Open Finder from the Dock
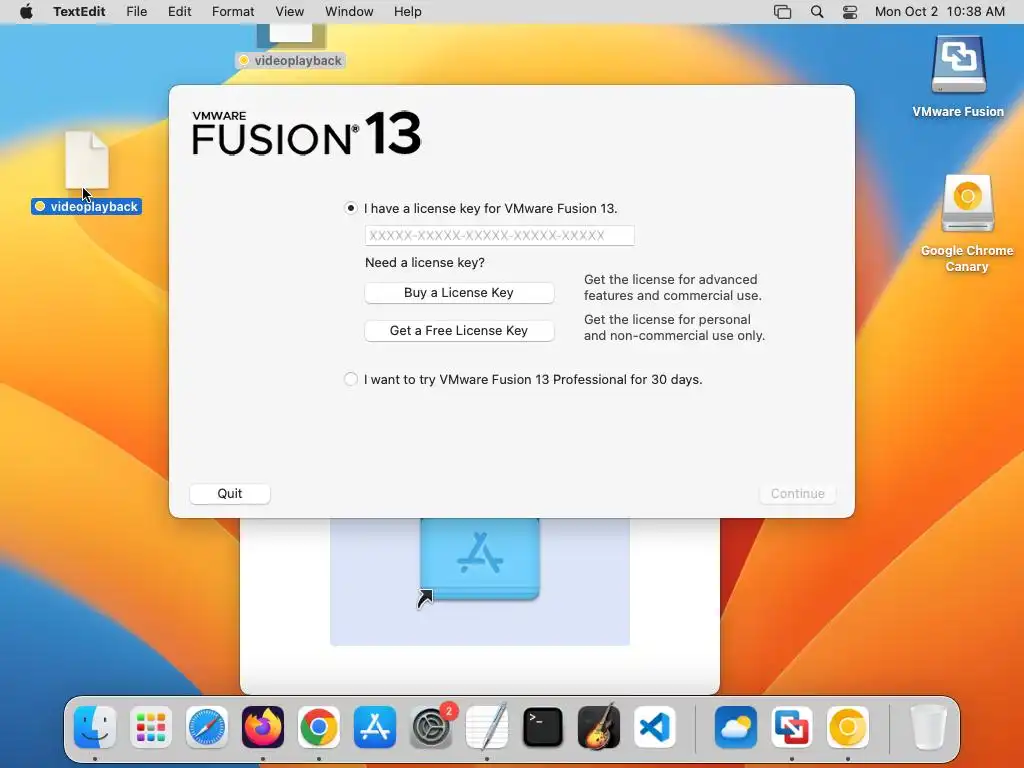The height and width of the screenshot is (768, 1024). [x=95, y=726]
